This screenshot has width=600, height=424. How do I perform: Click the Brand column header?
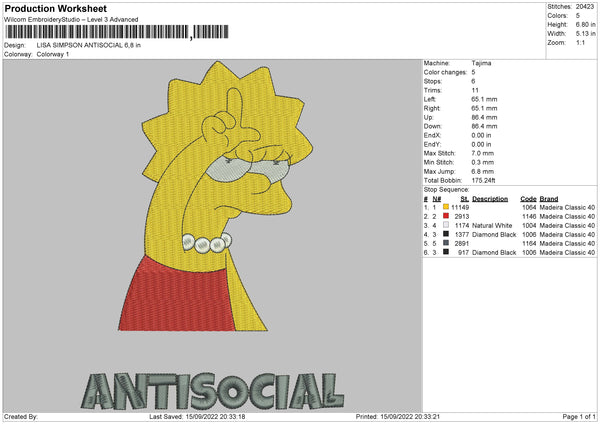point(549,199)
